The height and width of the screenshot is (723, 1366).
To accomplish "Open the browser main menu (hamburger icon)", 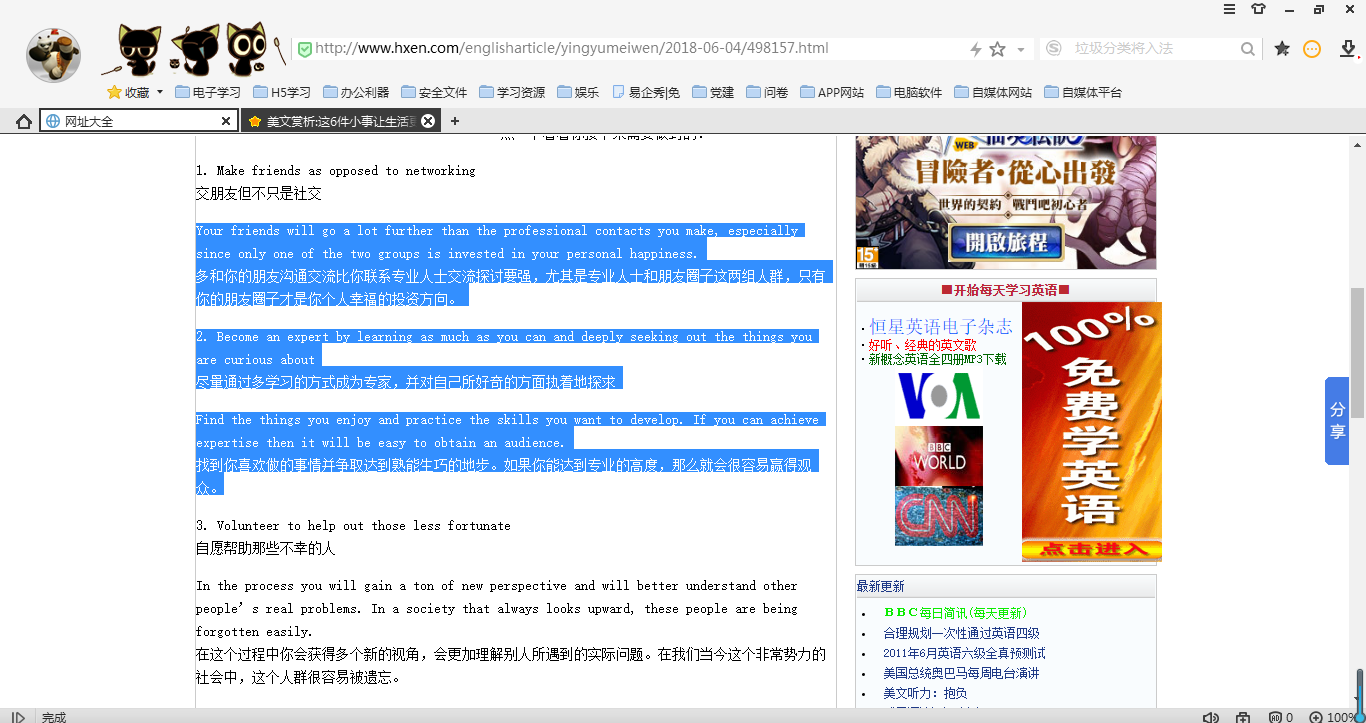I will click(1229, 9).
